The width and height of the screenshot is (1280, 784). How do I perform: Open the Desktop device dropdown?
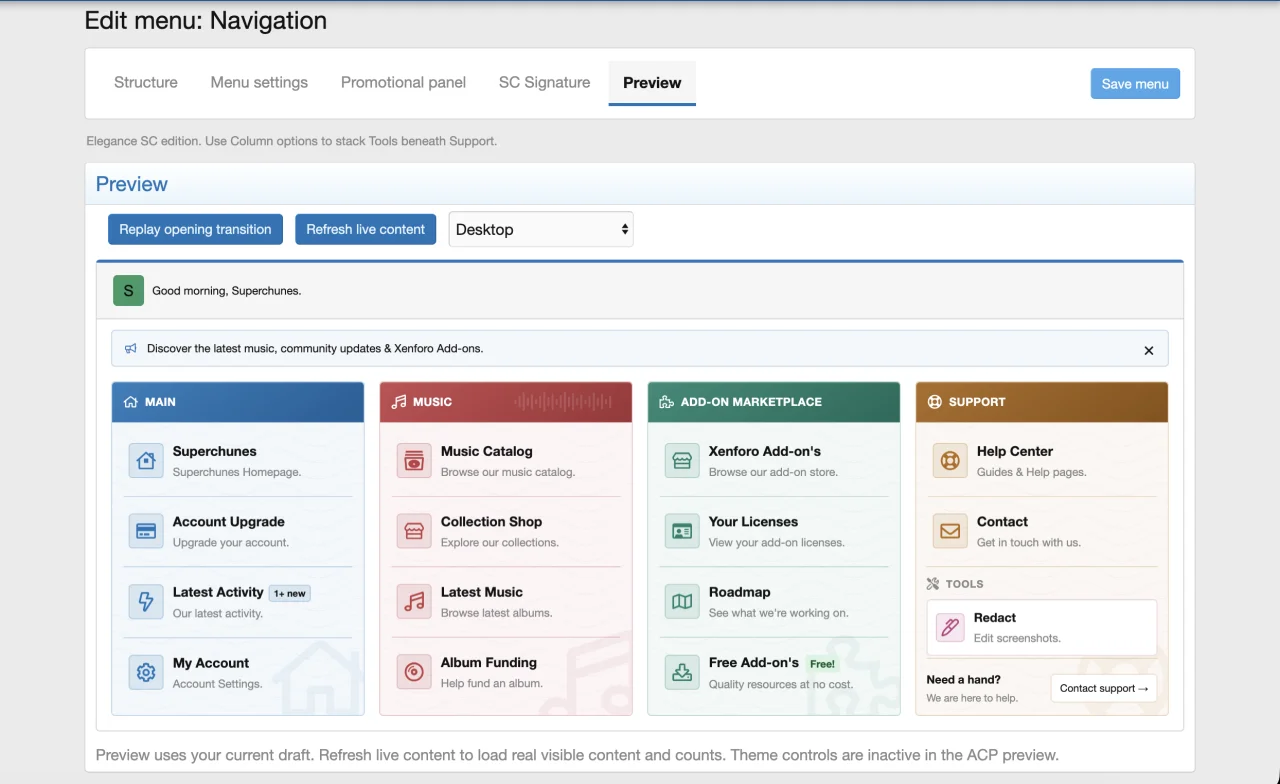pyautogui.click(x=541, y=229)
